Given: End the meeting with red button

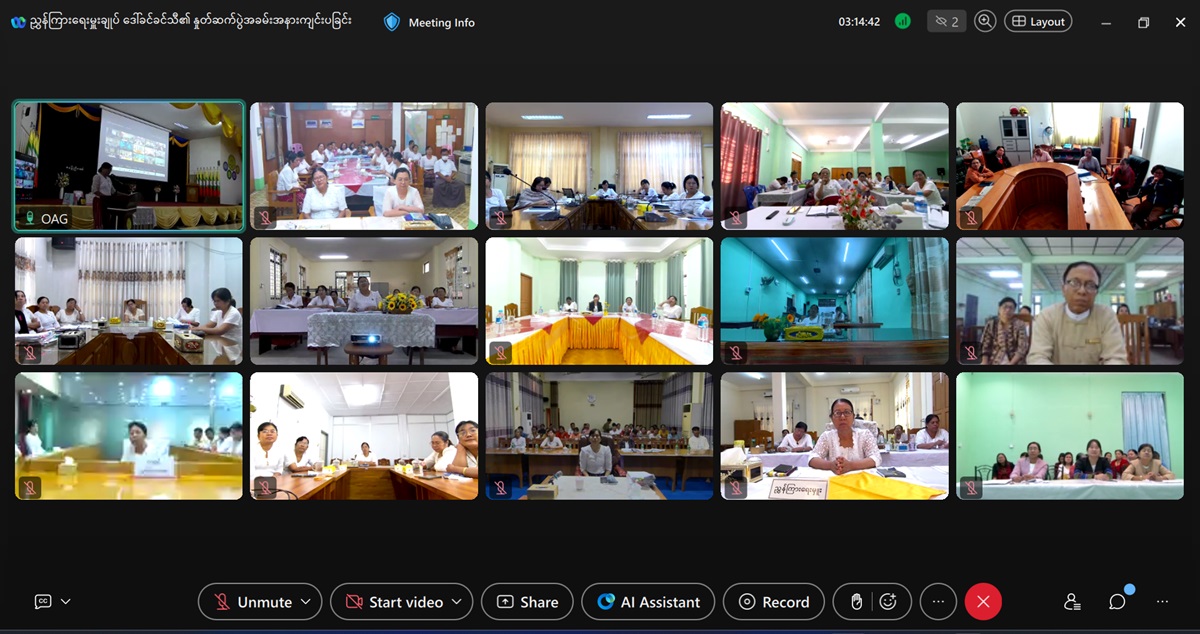Looking at the screenshot, I should [982, 602].
